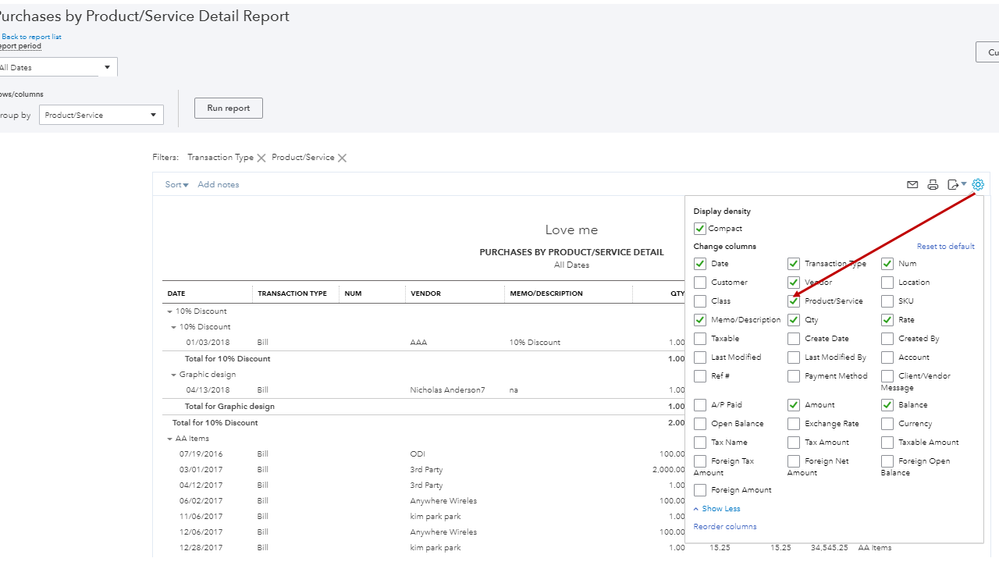This screenshot has height=562, width=999.
Task: Remove the Transaction Type filter
Action: click(262, 158)
